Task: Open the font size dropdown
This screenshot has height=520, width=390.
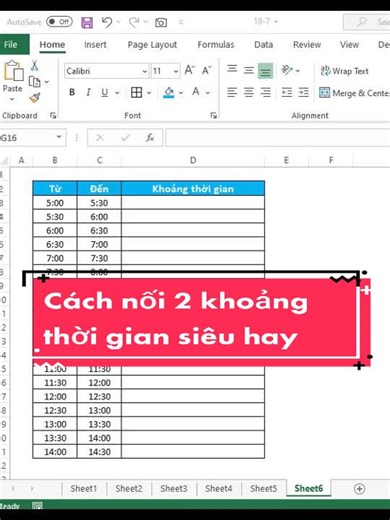Action: tap(176, 71)
